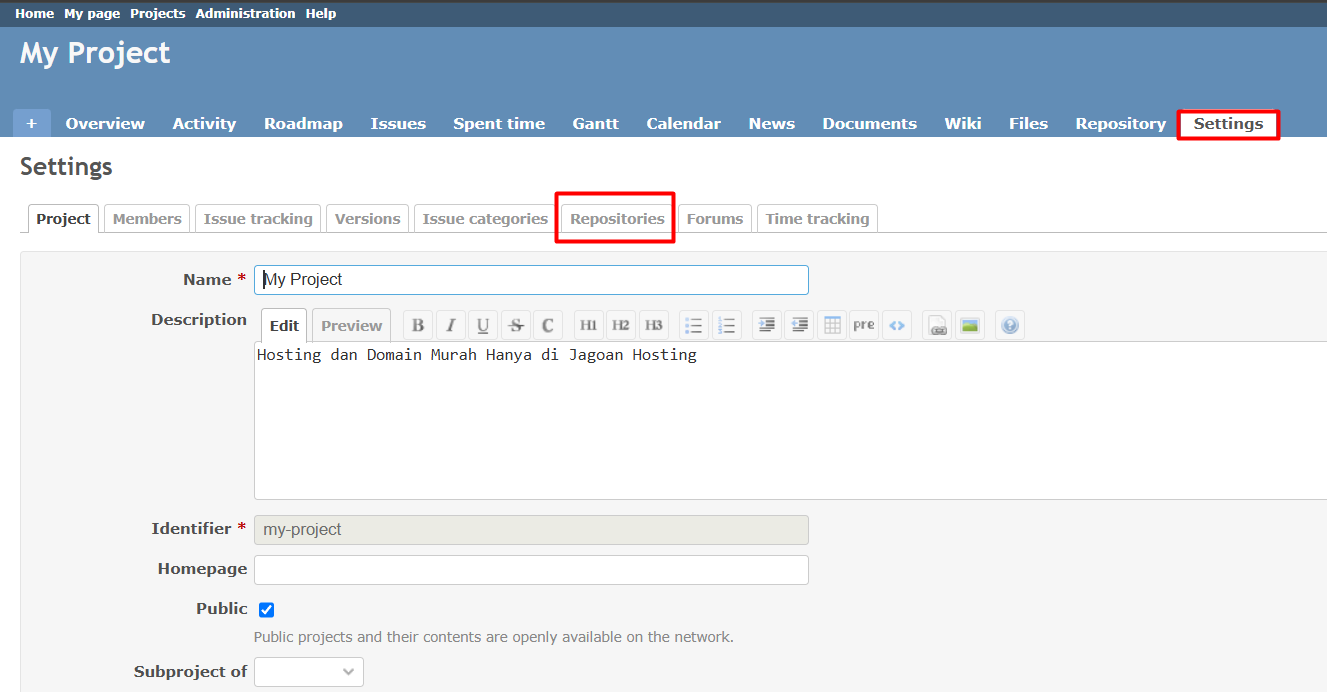The height and width of the screenshot is (692, 1327).
Task: Go to My page
Action: pos(91,13)
